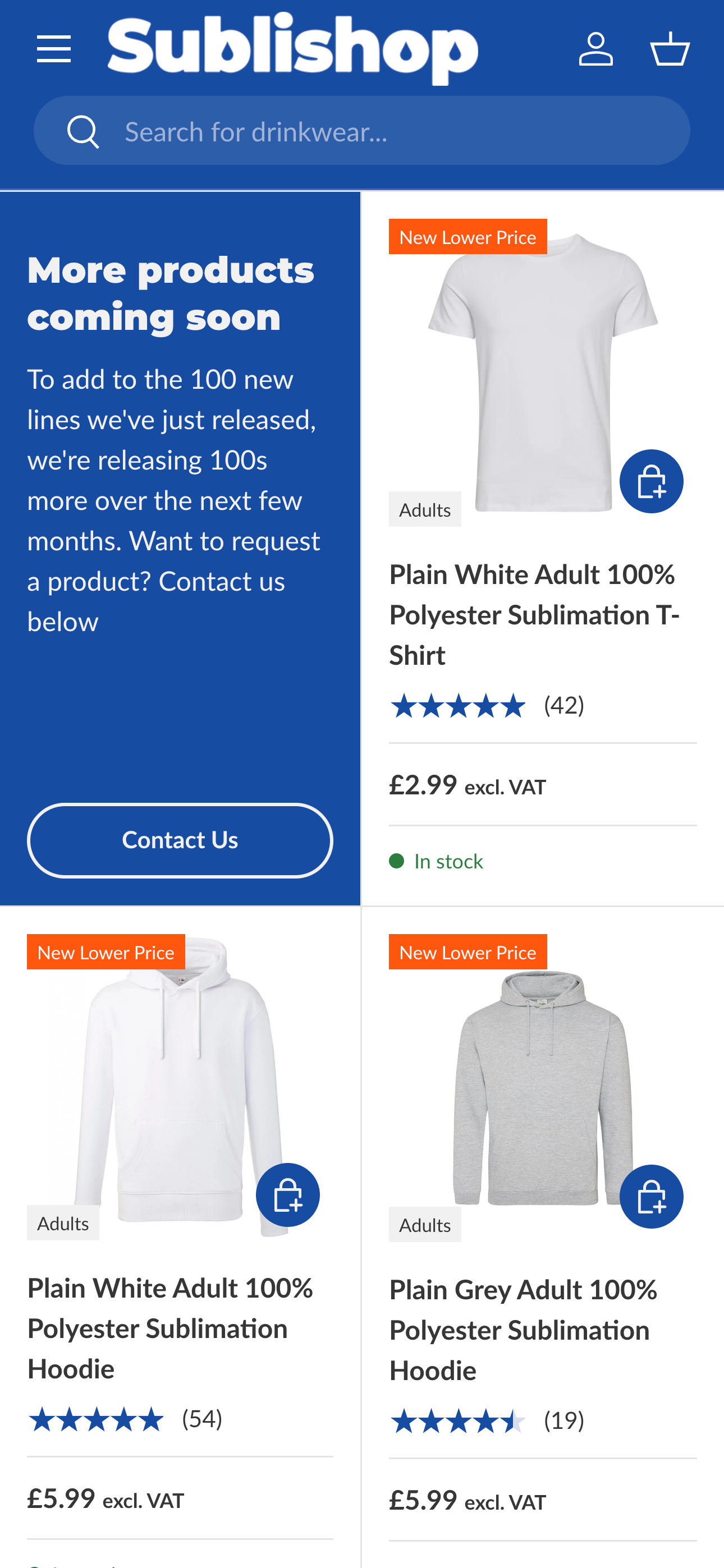Quick-add the Grey Hoodie to basket
Screen dimensions: 724x1568
tap(651, 1197)
